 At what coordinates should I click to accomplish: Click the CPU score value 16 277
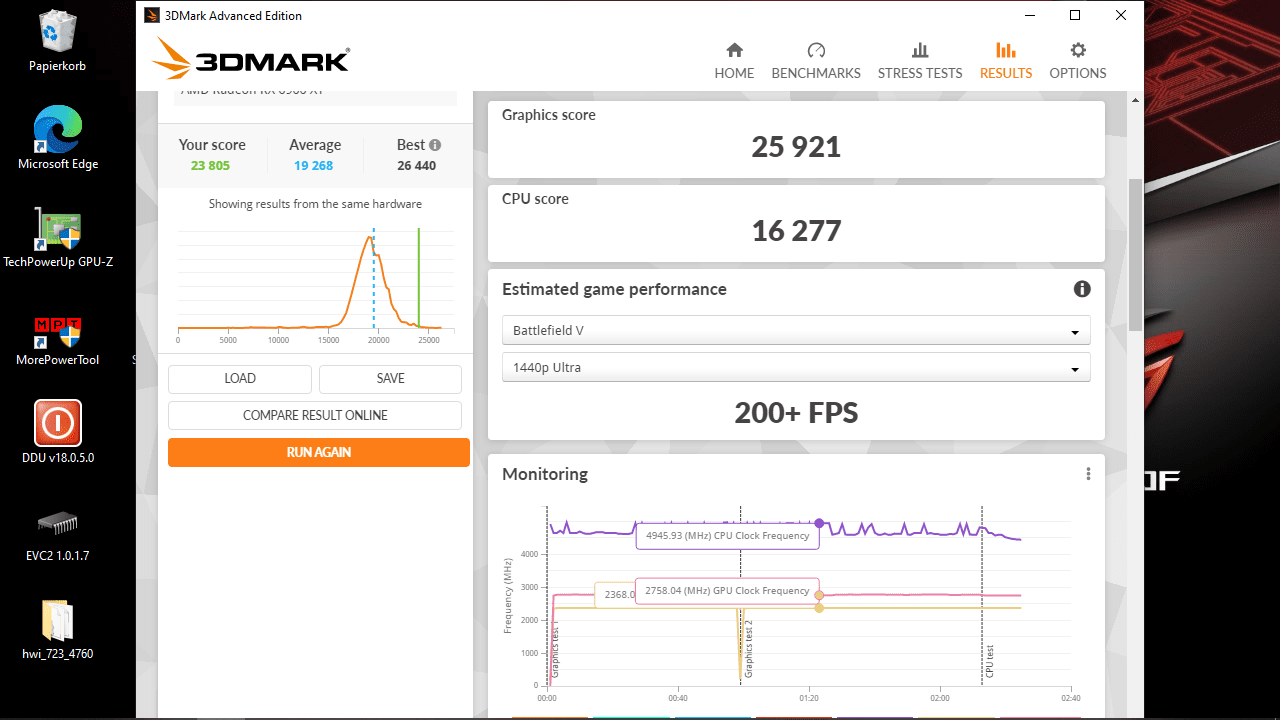tap(796, 231)
